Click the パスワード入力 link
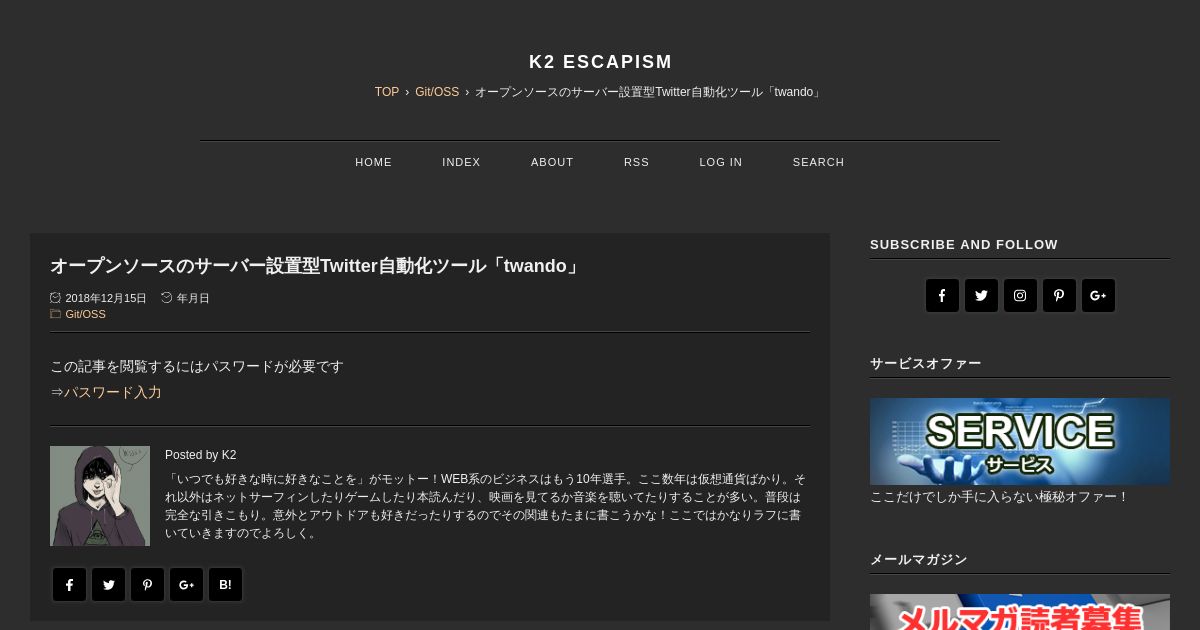This screenshot has height=630, width=1200. (x=113, y=393)
